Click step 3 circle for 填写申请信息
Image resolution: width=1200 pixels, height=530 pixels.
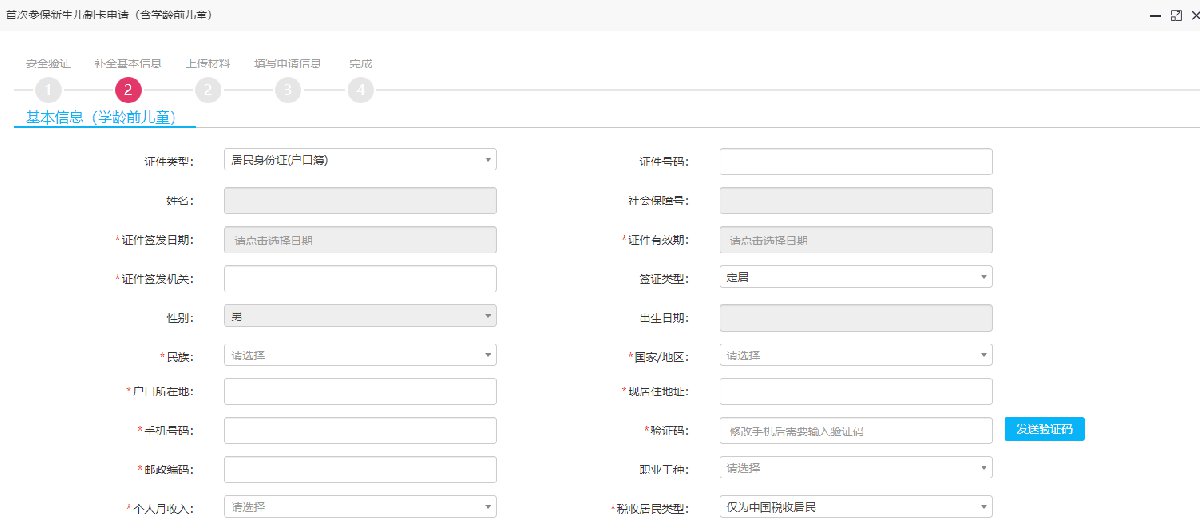[287, 90]
